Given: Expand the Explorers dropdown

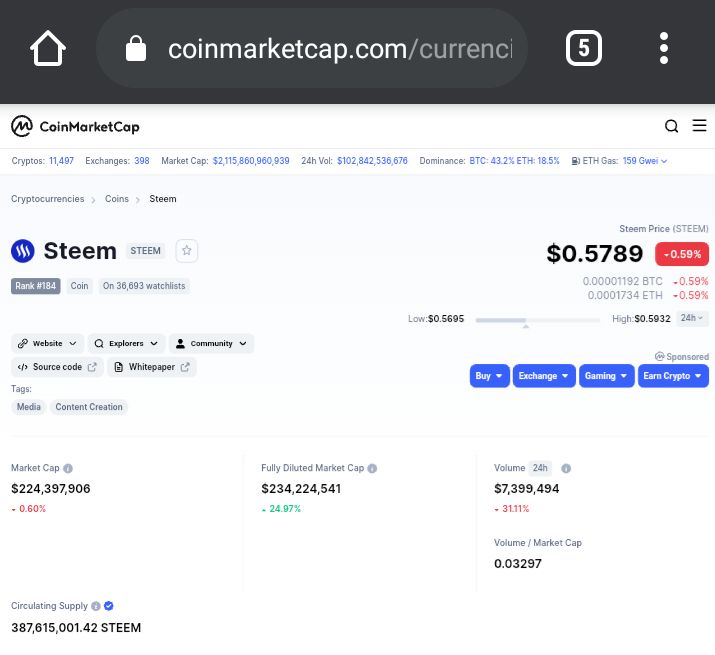Looking at the screenshot, I should coord(126,343).
